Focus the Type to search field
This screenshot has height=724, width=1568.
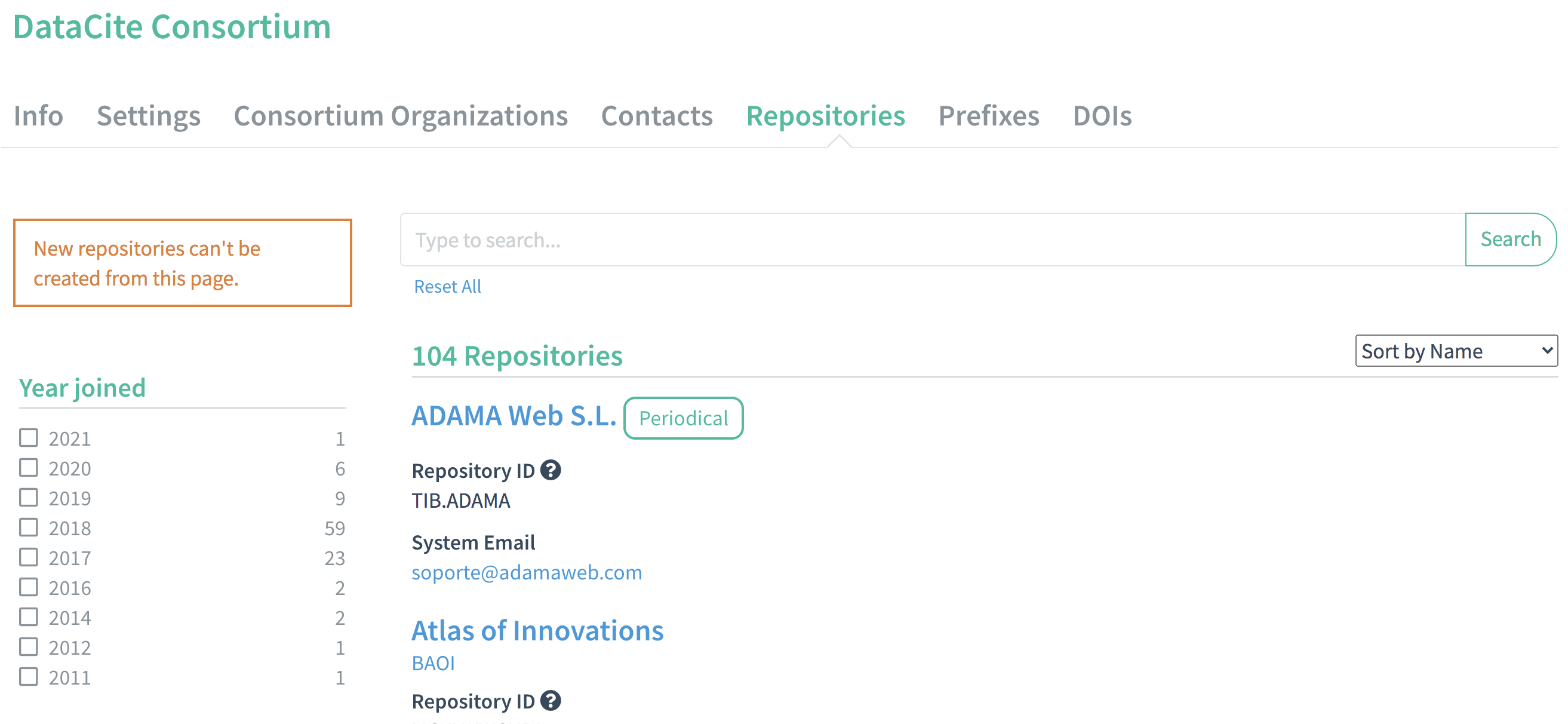point(931,240)
